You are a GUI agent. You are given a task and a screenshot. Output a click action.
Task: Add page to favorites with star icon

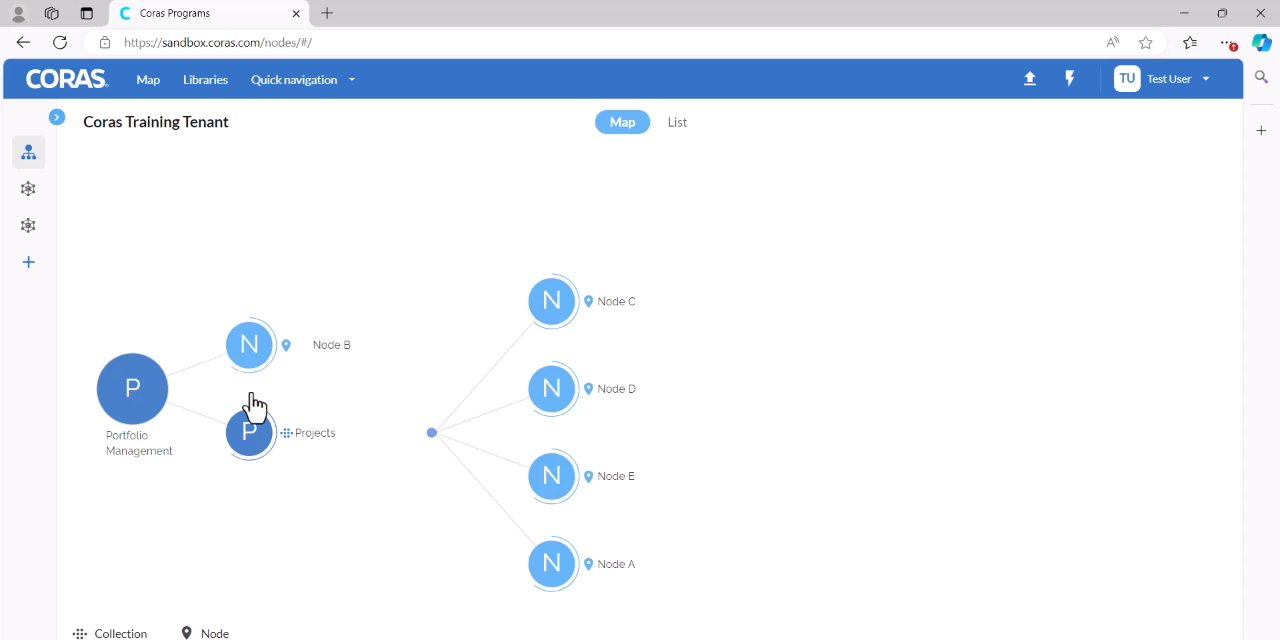(1146, 42)
